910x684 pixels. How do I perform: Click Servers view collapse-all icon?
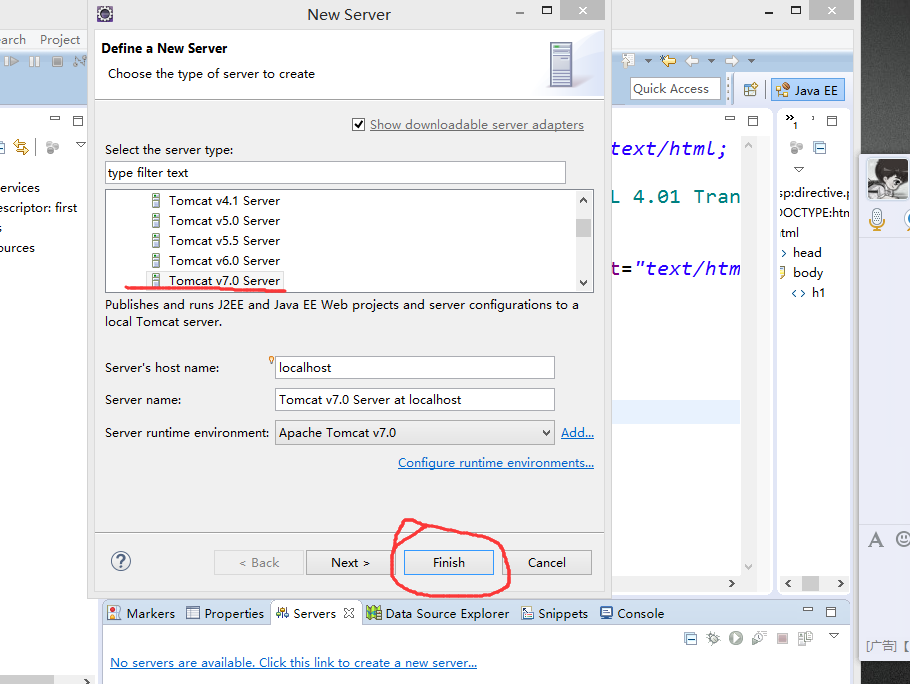691,639
